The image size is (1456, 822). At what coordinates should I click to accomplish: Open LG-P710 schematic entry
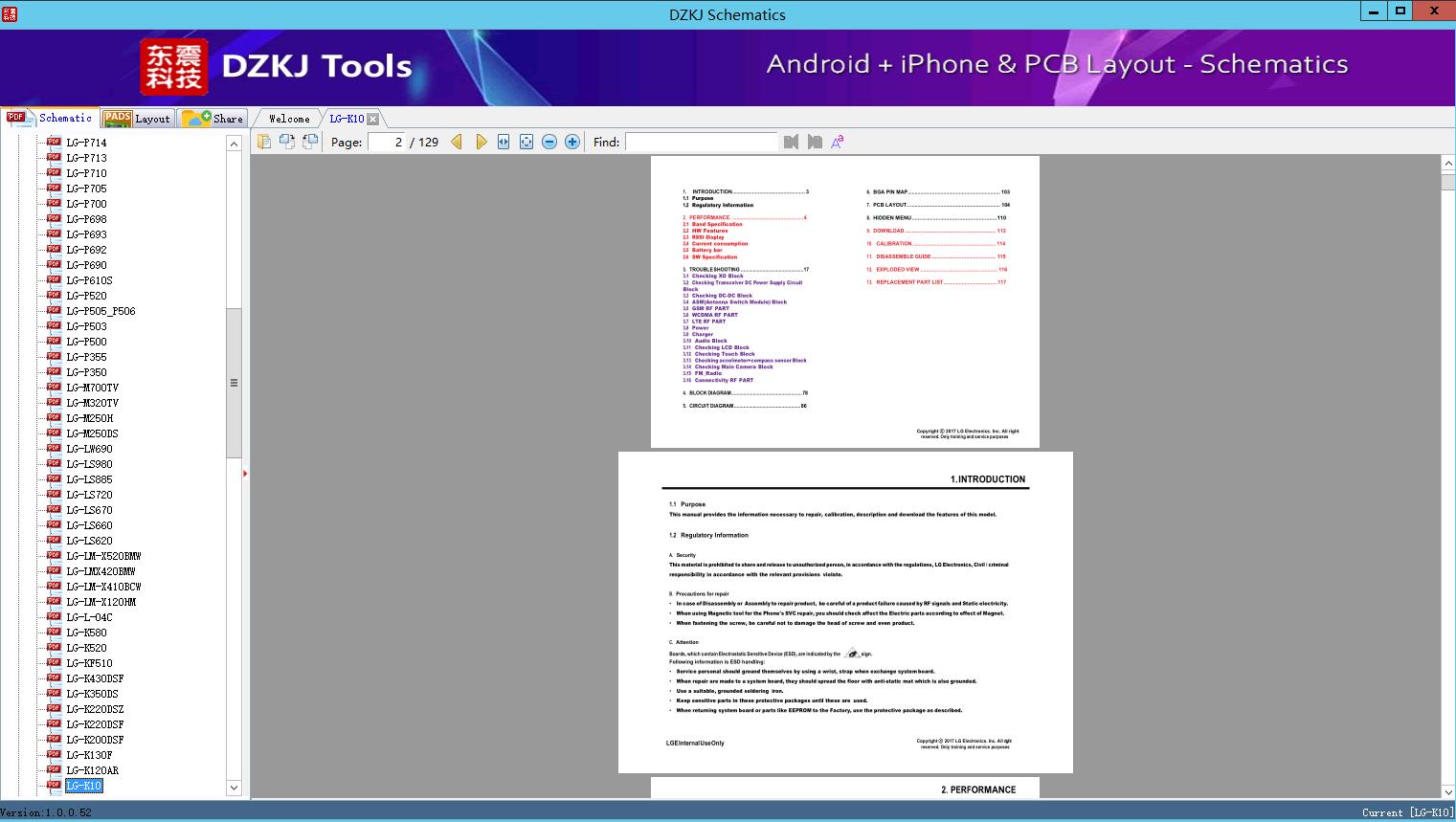pos(86,173)
